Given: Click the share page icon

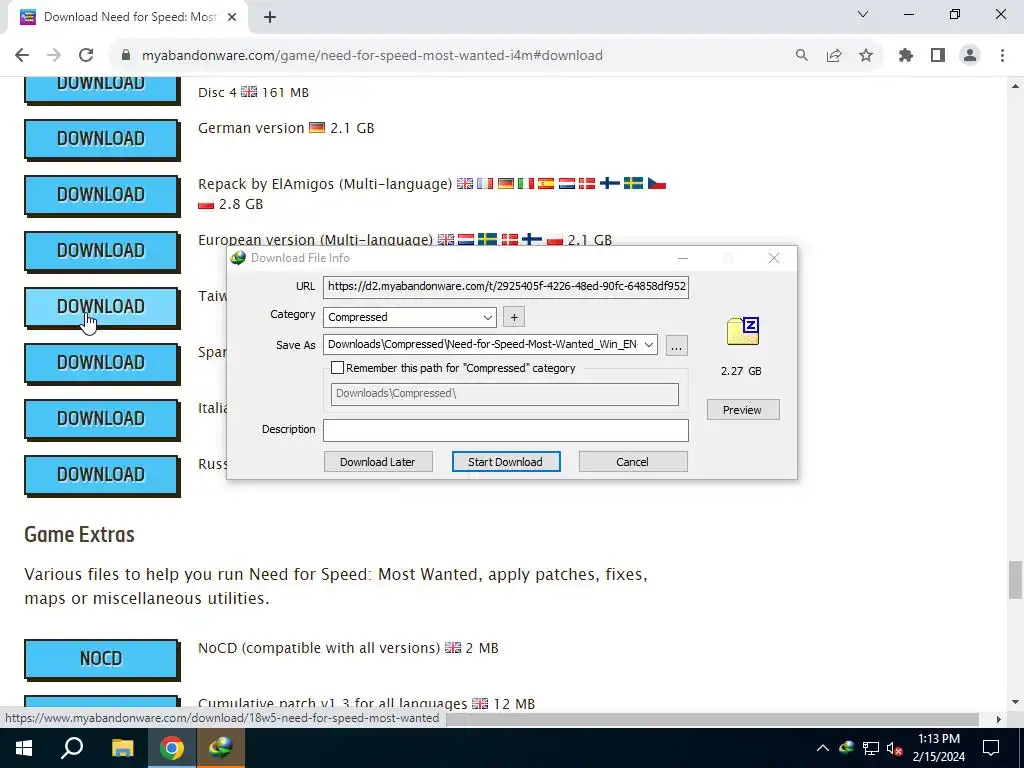Looking at the screenshot, I should 834,56.
